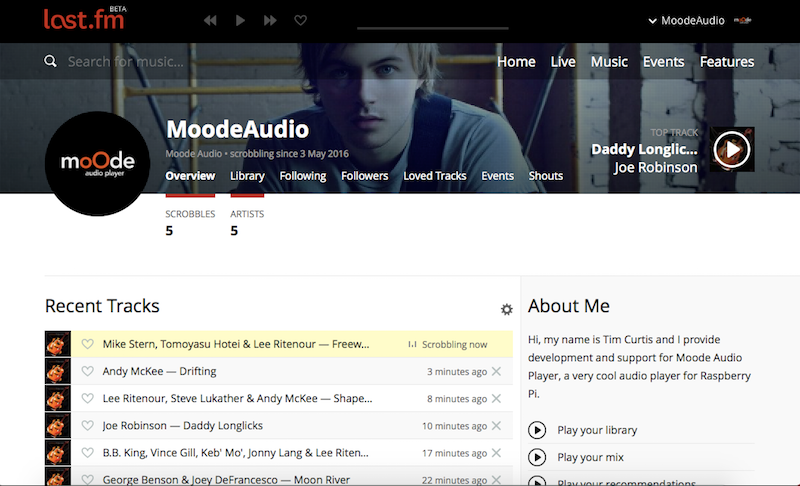Open the Joe Robinson top track artist link
800x486 pixels.
click(x=655, y=168)
